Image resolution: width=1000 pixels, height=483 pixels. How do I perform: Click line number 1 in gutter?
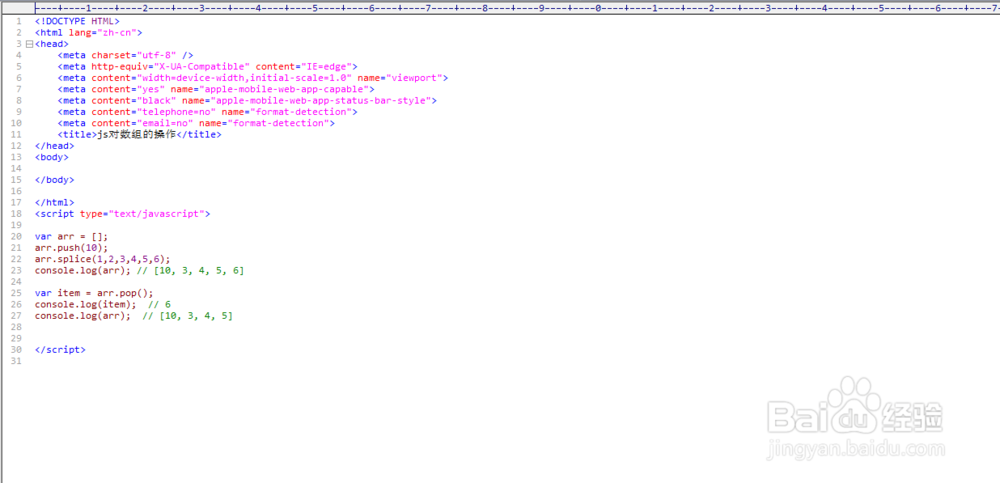19,22
